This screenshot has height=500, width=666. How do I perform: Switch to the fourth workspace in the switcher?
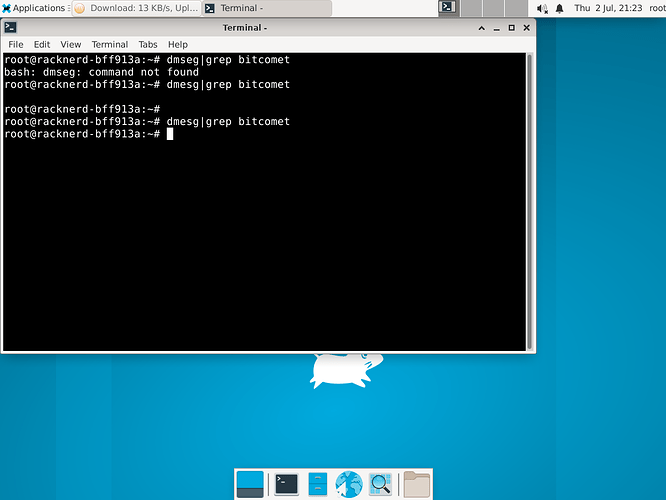516,8
